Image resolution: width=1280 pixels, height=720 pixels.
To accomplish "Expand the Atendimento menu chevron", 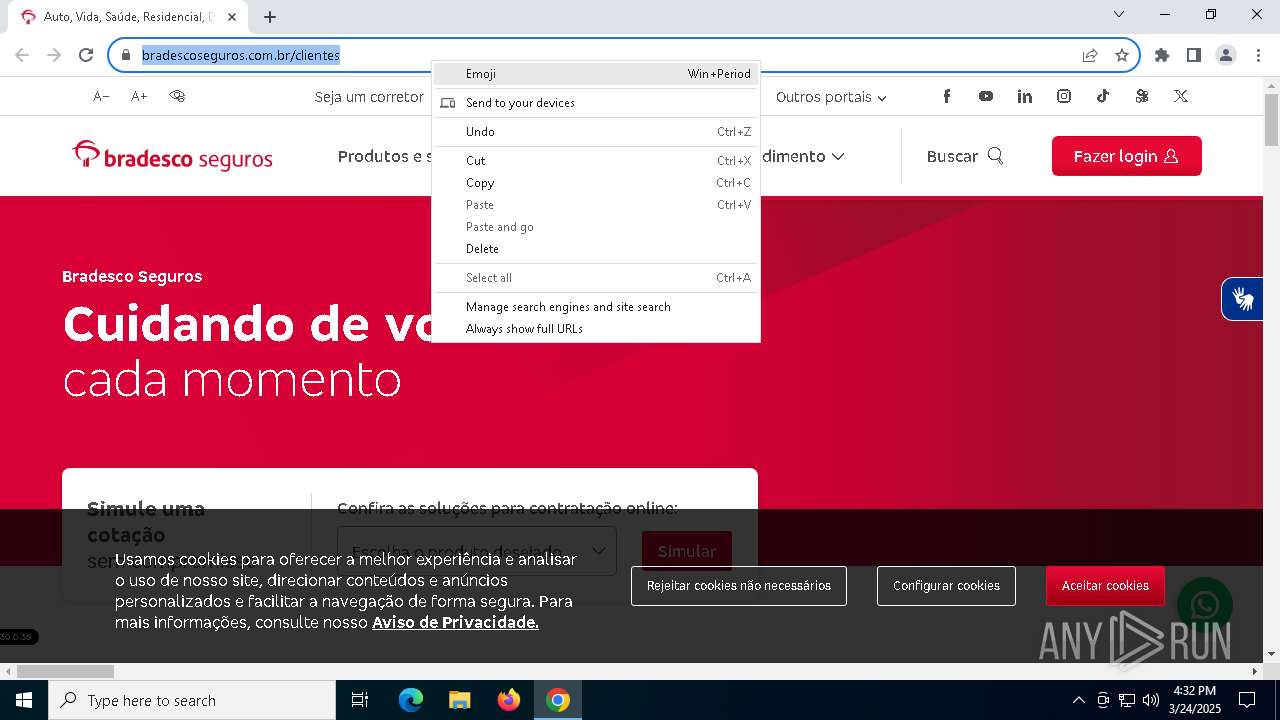I will [838, 156].
